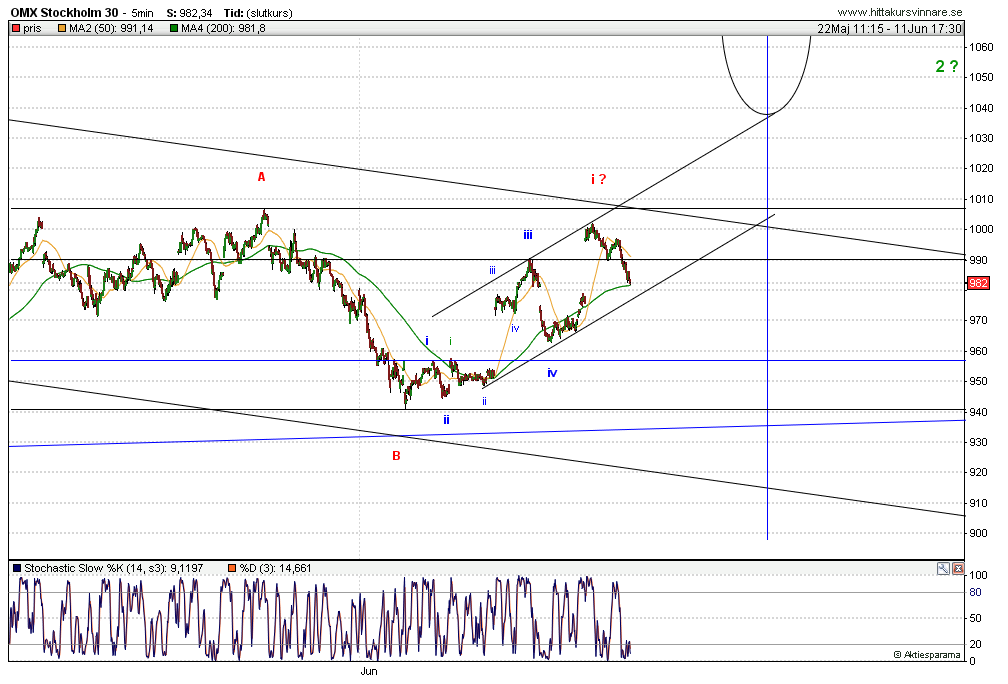Click the MA4 (200): 981,8 legend text
This screenshot has width=1008, height=684.
coord(223,28)
